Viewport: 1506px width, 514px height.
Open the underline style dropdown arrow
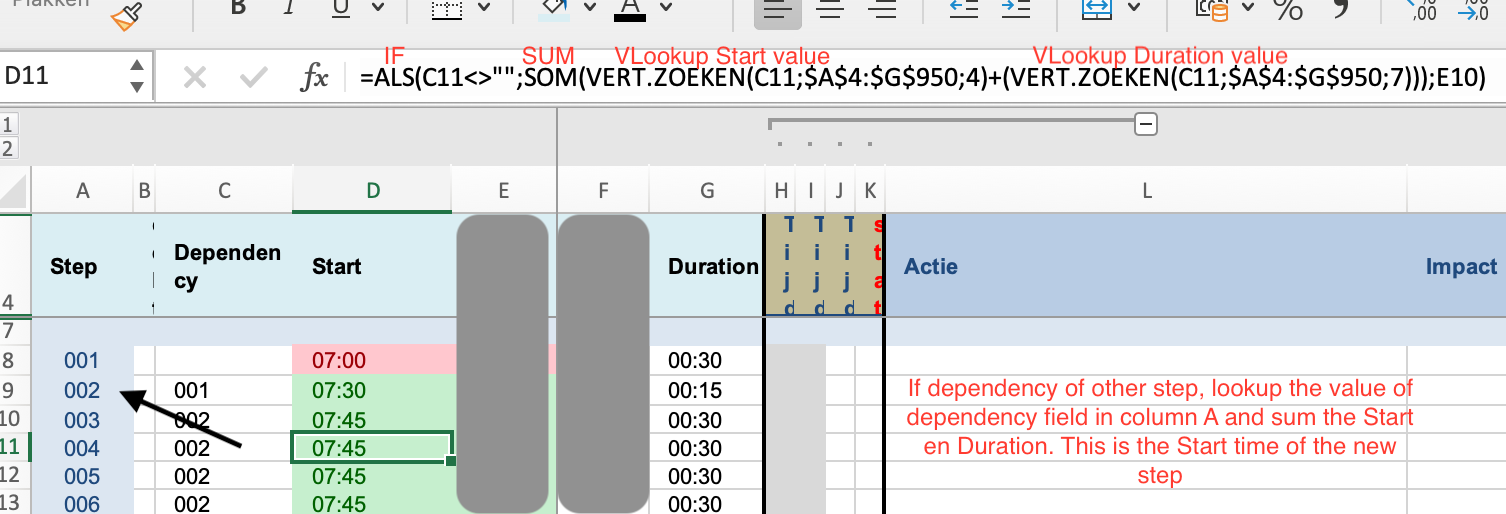pyautogui.click(x=377, y=8)
